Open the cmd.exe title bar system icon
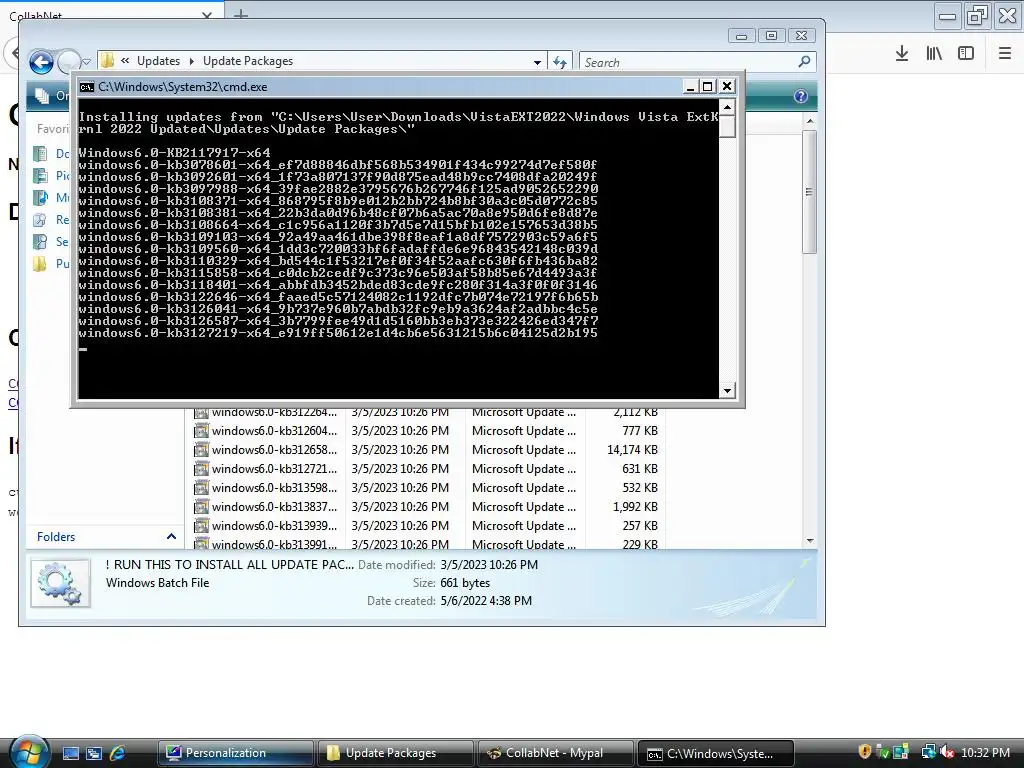 coord(86,87)
